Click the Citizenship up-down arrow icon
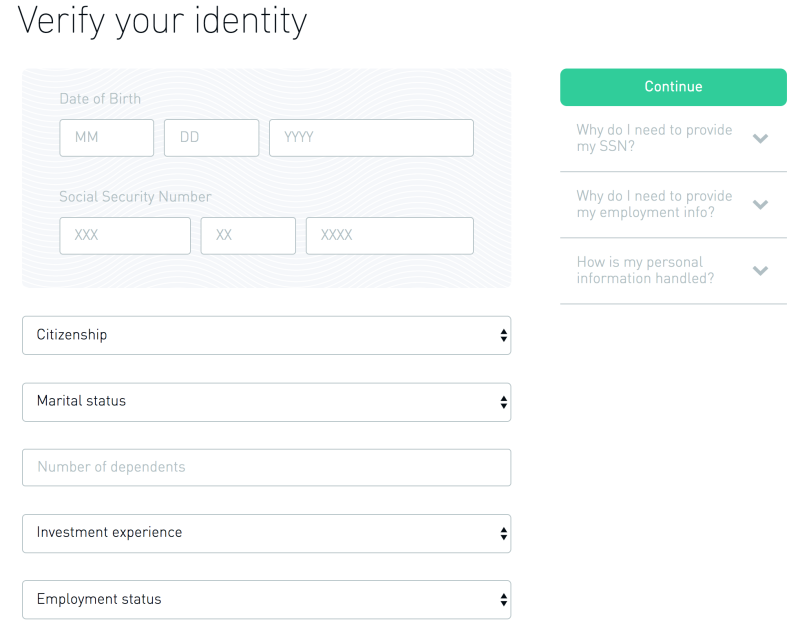The image size is (800, 634). [x=504, y=335]
